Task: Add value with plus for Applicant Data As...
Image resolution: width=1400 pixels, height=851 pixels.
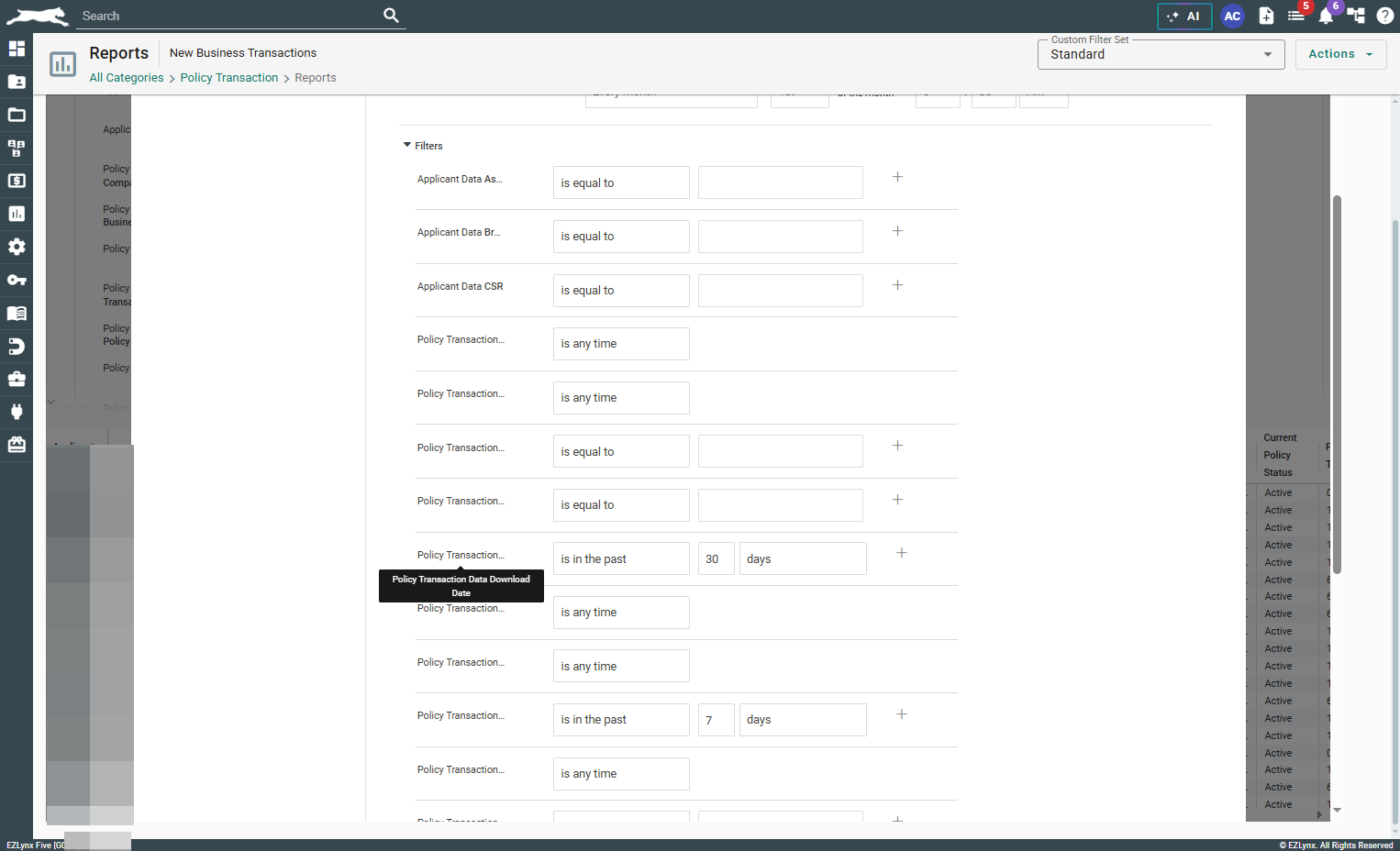Action: [x=897, y=177]
